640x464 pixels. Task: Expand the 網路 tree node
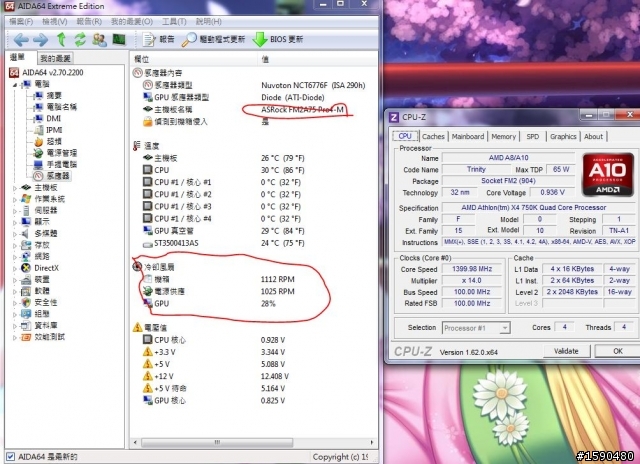[15, 257]
